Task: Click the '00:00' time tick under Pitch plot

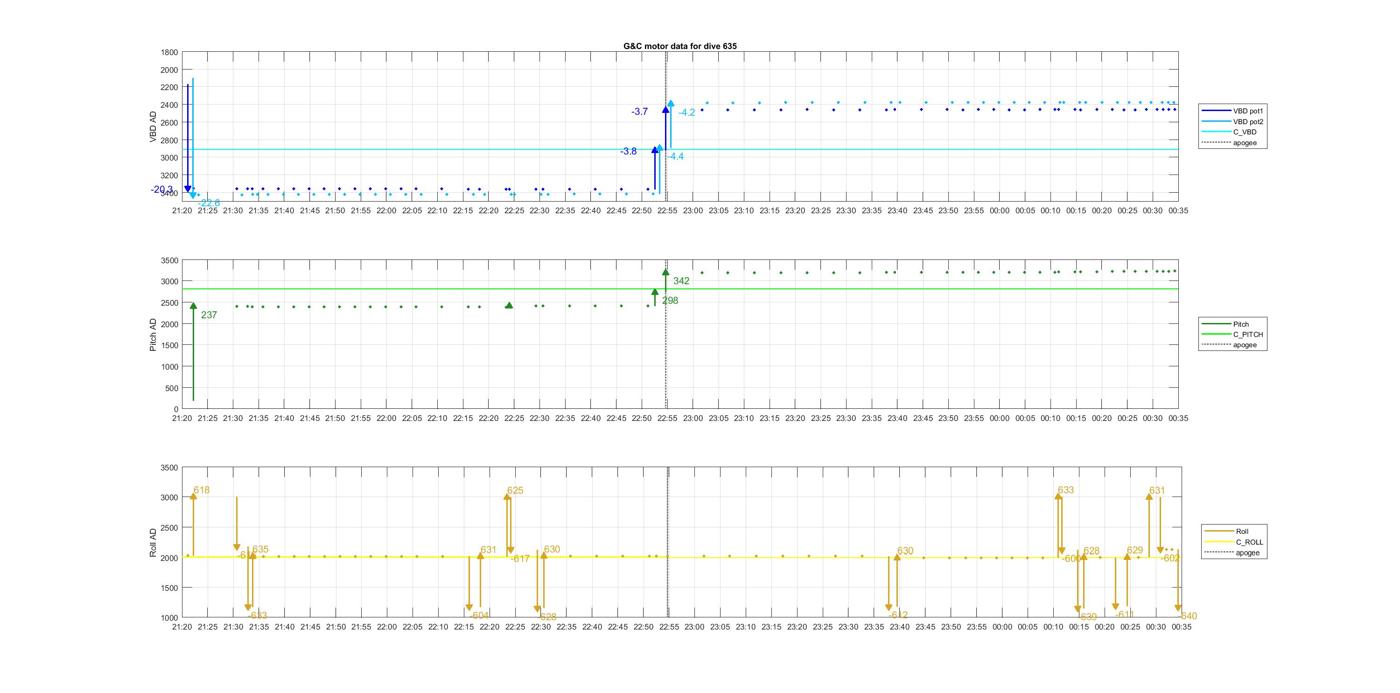Action: pos(1000,418)
